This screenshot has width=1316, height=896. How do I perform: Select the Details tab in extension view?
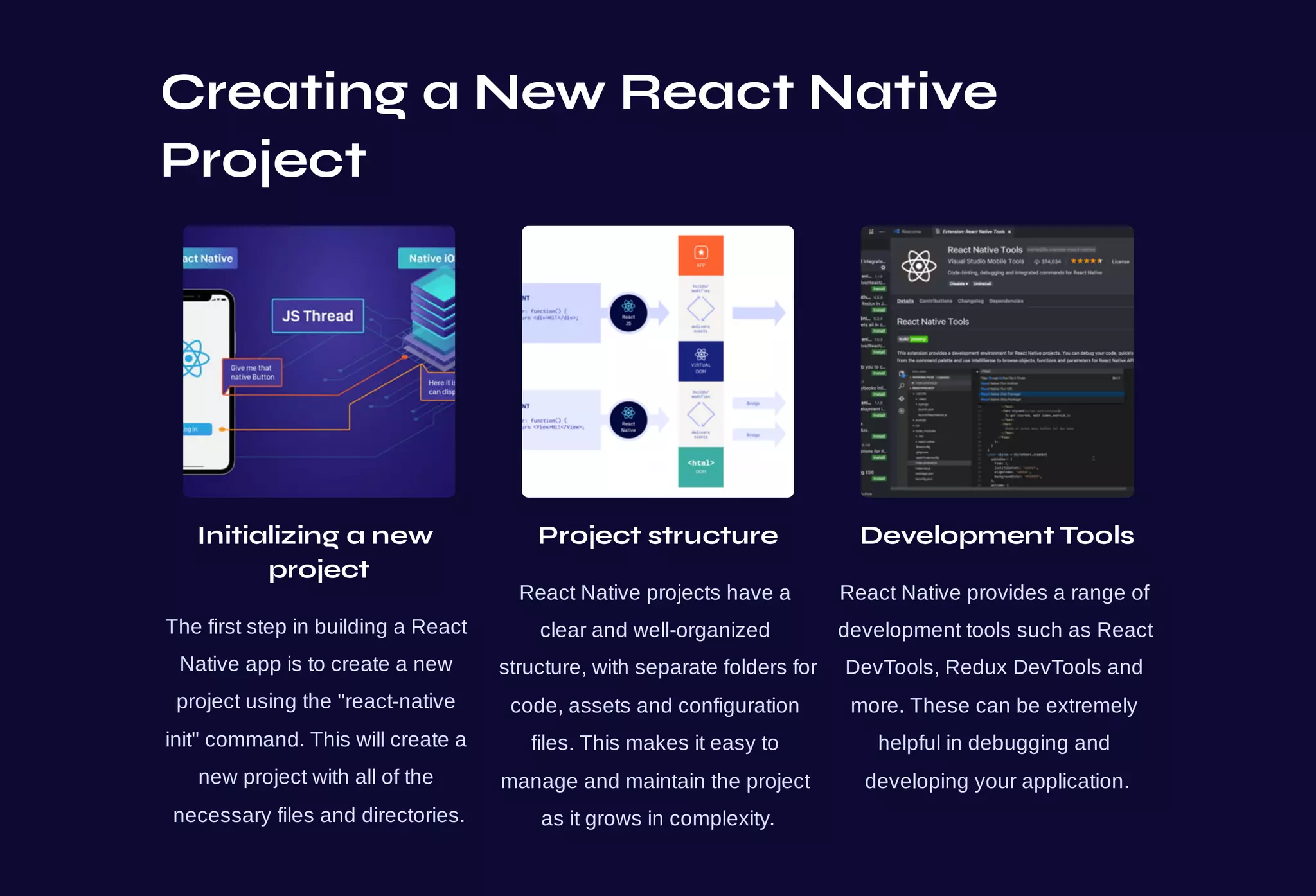(x=905, y=301)
